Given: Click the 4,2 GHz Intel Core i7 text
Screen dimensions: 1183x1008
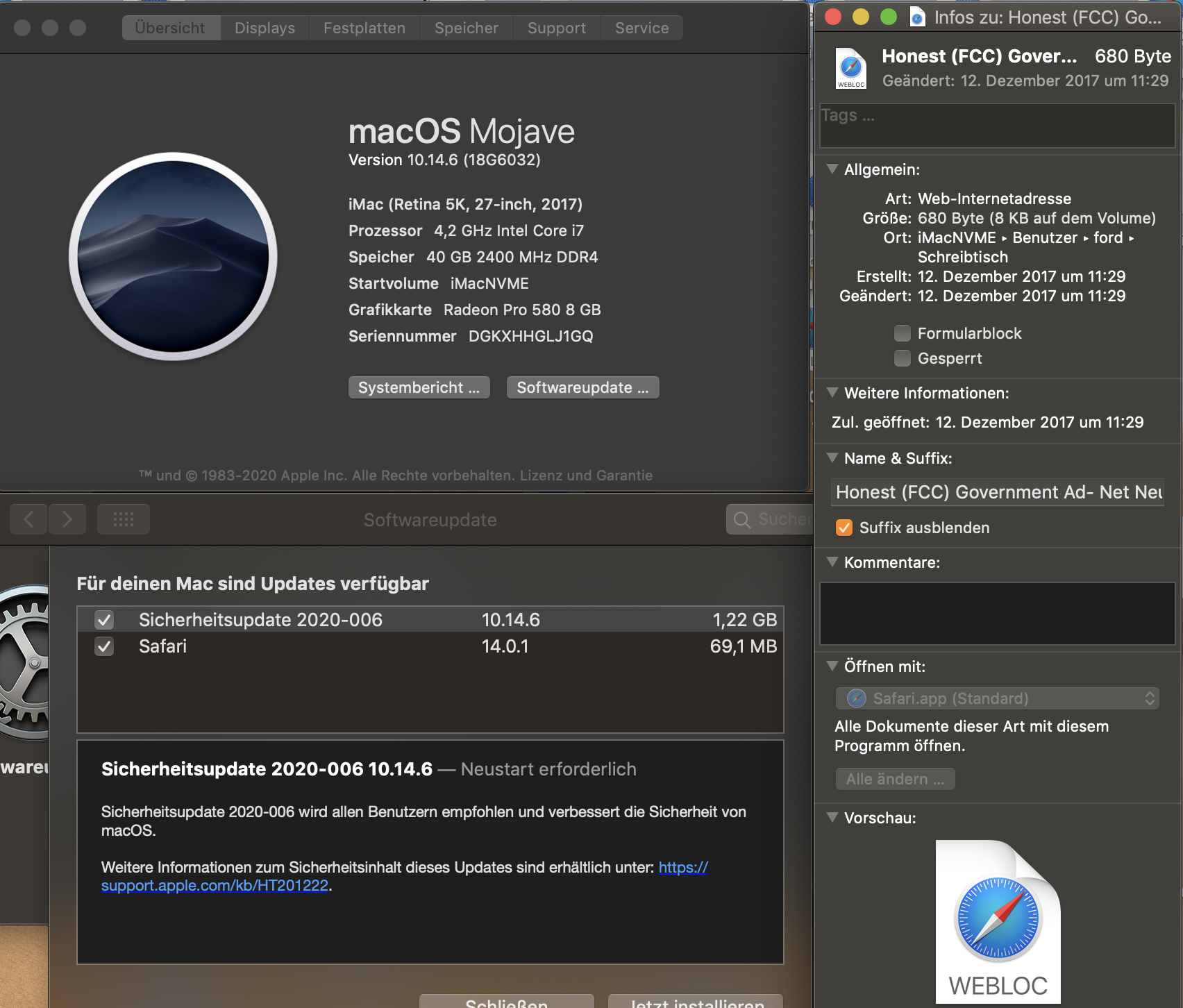Looking at the screenshot, I should (x=509, y=230).
